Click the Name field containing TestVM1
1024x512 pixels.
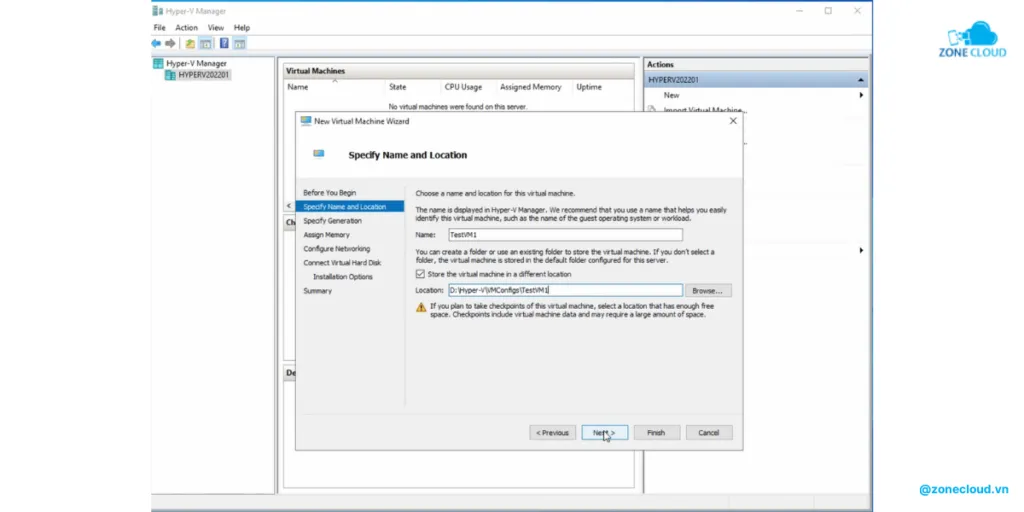(x=566, y=234)
